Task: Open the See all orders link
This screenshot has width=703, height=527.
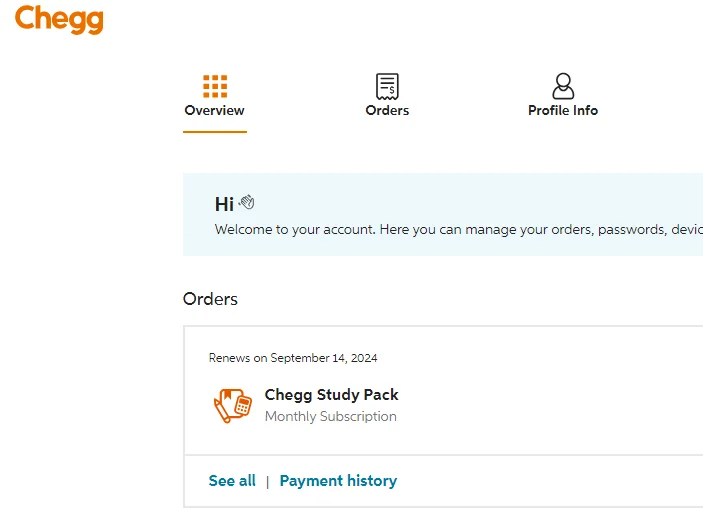Action: 232,481
